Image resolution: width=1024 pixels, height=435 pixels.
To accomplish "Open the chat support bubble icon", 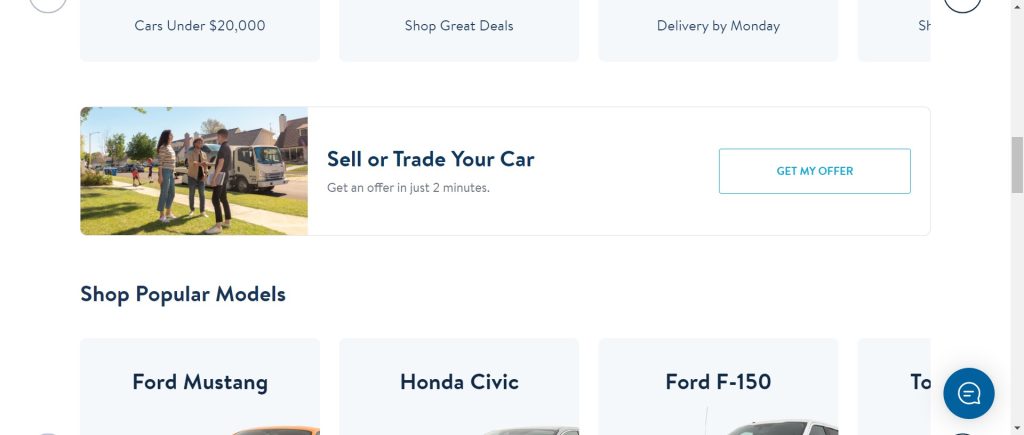I will (968, 393).
